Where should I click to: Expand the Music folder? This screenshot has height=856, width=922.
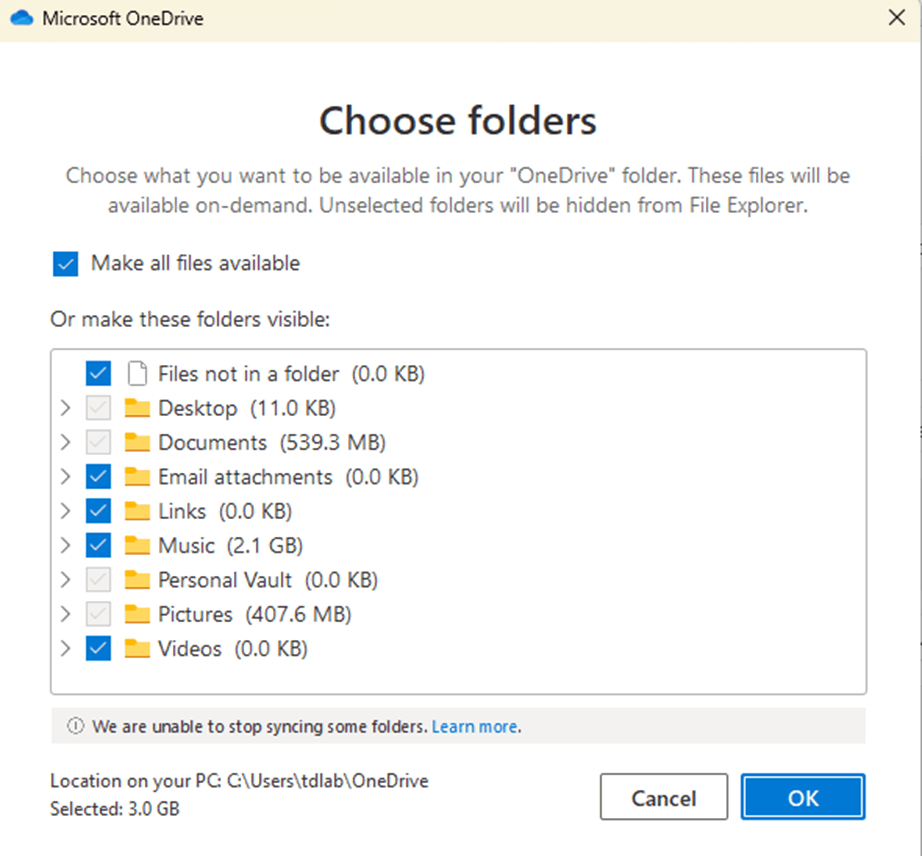[x=65, y=546]
